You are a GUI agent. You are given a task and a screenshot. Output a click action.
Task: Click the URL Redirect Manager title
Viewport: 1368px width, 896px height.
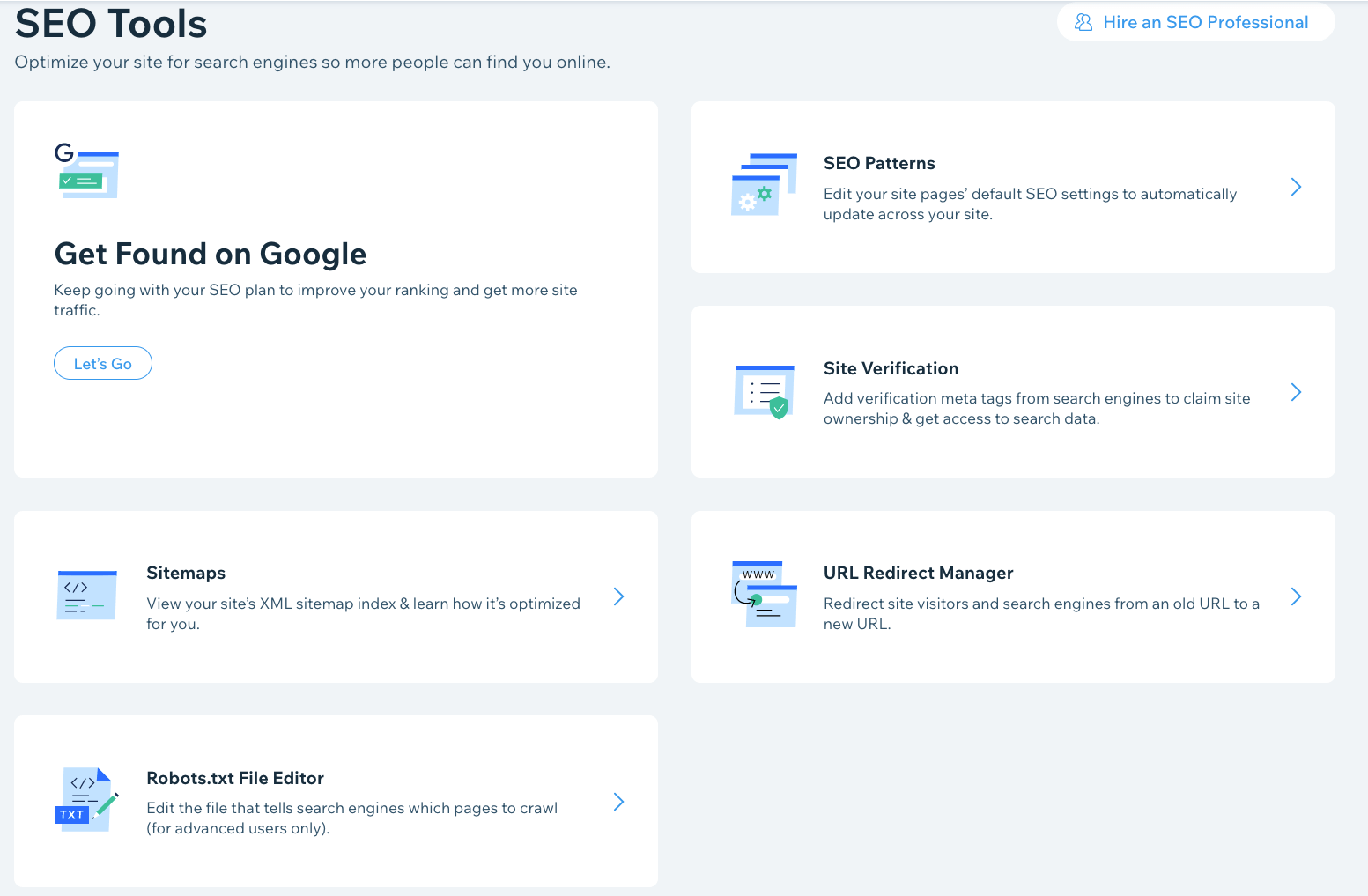coord(918,572)
